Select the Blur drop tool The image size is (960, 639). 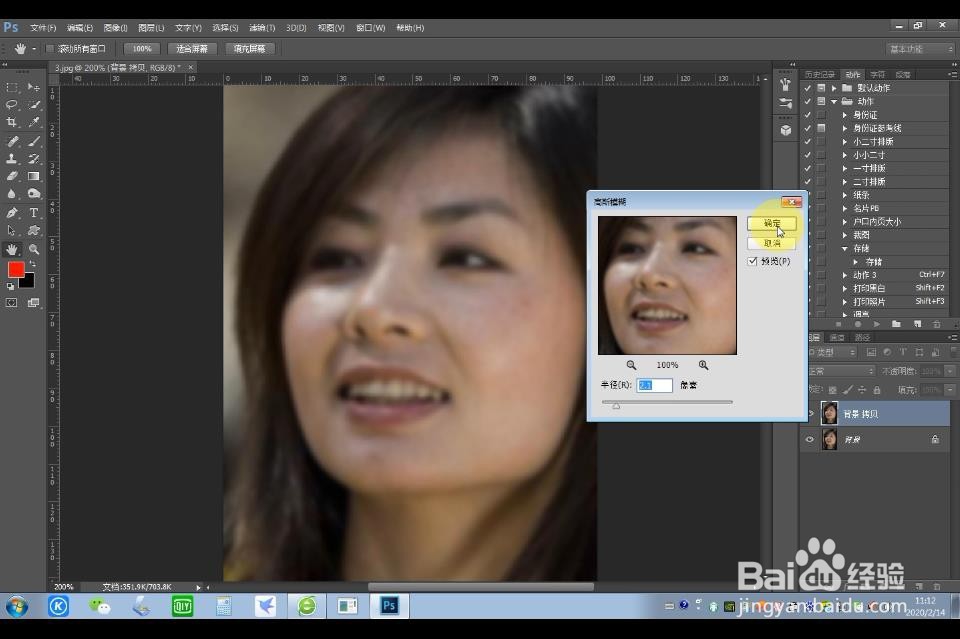12,193
